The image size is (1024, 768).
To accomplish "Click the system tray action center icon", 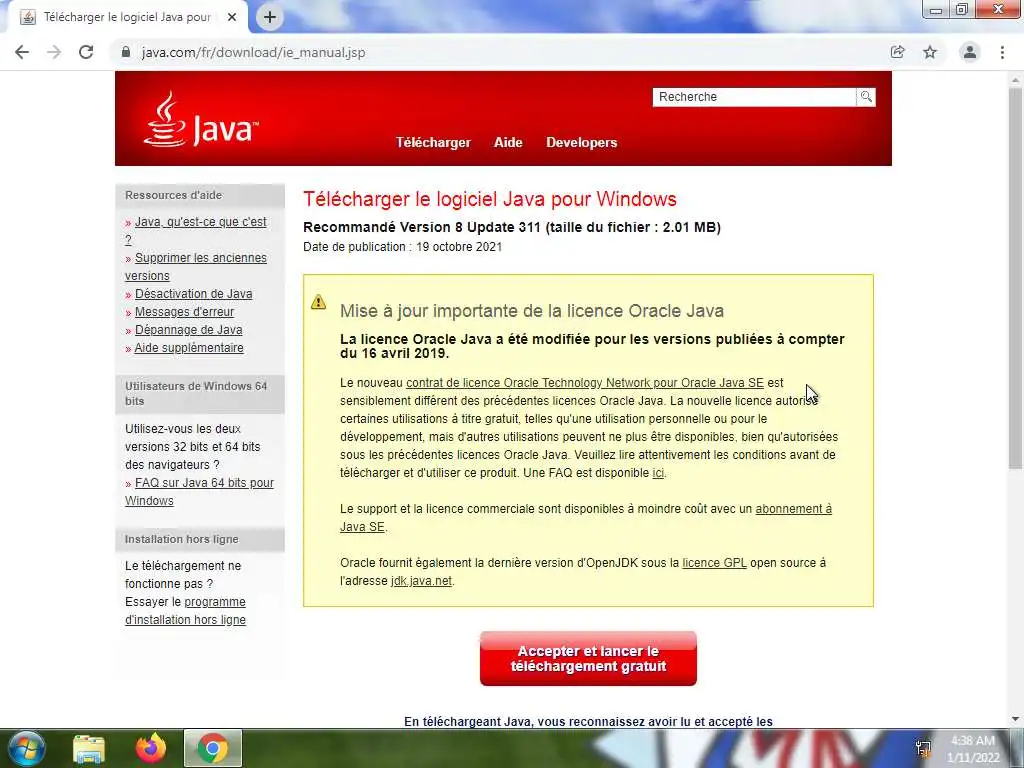I will tap(923, 748).
